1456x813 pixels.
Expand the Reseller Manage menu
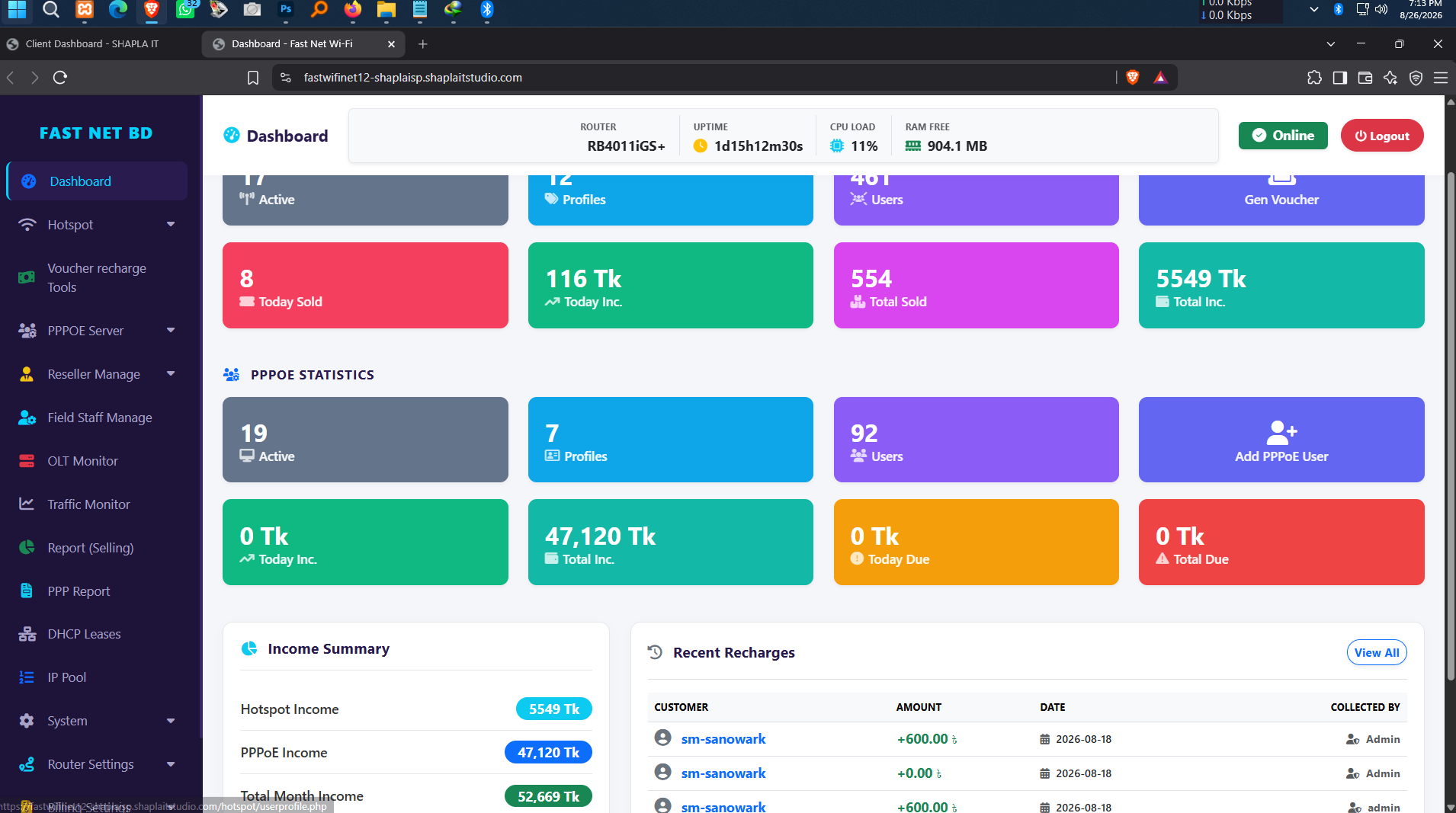[x=97, y=374]
